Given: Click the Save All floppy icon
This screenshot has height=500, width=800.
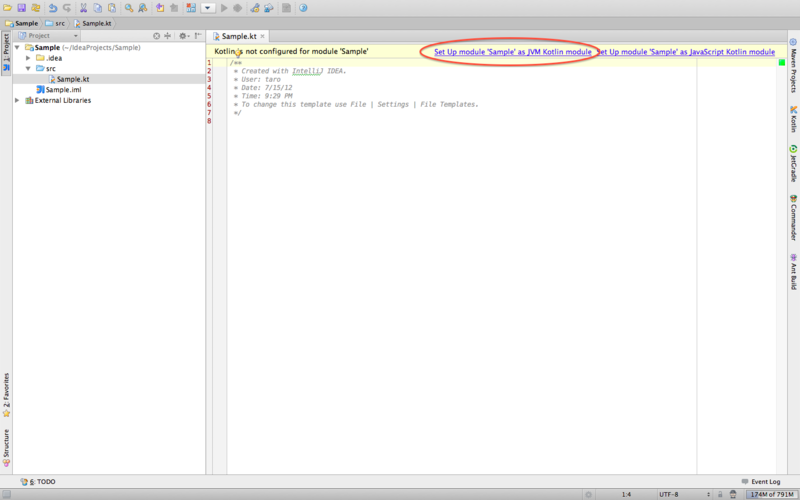Looking at the screenshot, I should 21,8.
